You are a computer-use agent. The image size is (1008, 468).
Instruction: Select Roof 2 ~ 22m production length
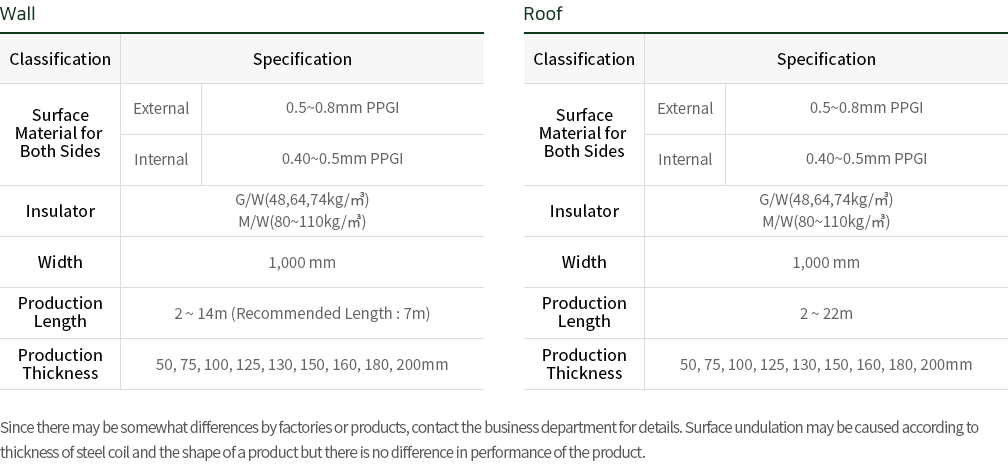pos(826,313)
